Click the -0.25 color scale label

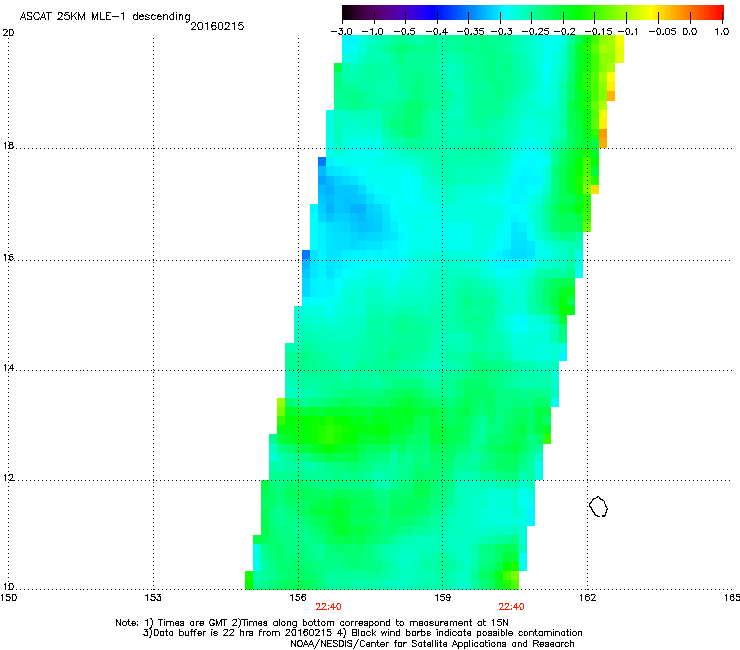pos(535,32)
